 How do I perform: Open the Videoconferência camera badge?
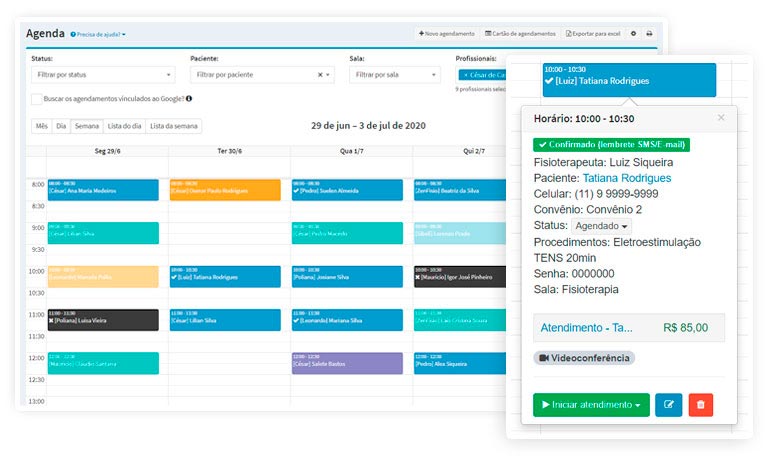coord(584,358)
